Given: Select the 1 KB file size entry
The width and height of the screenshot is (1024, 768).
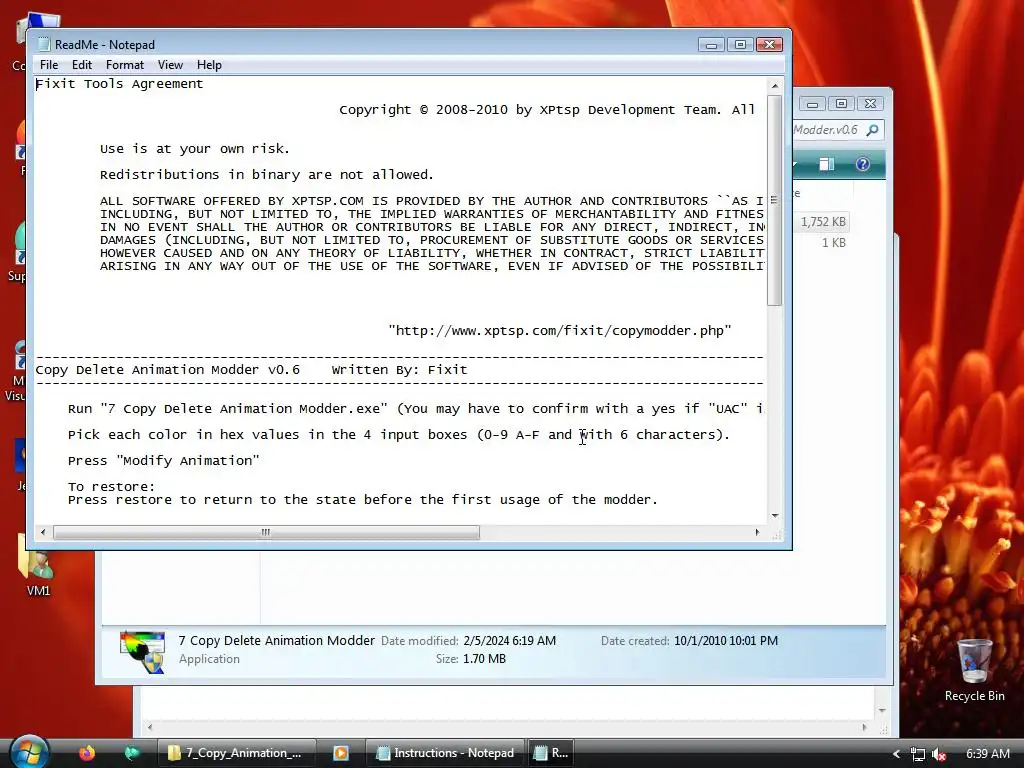Looking at the screenshot, I should [x=833, y=243].
